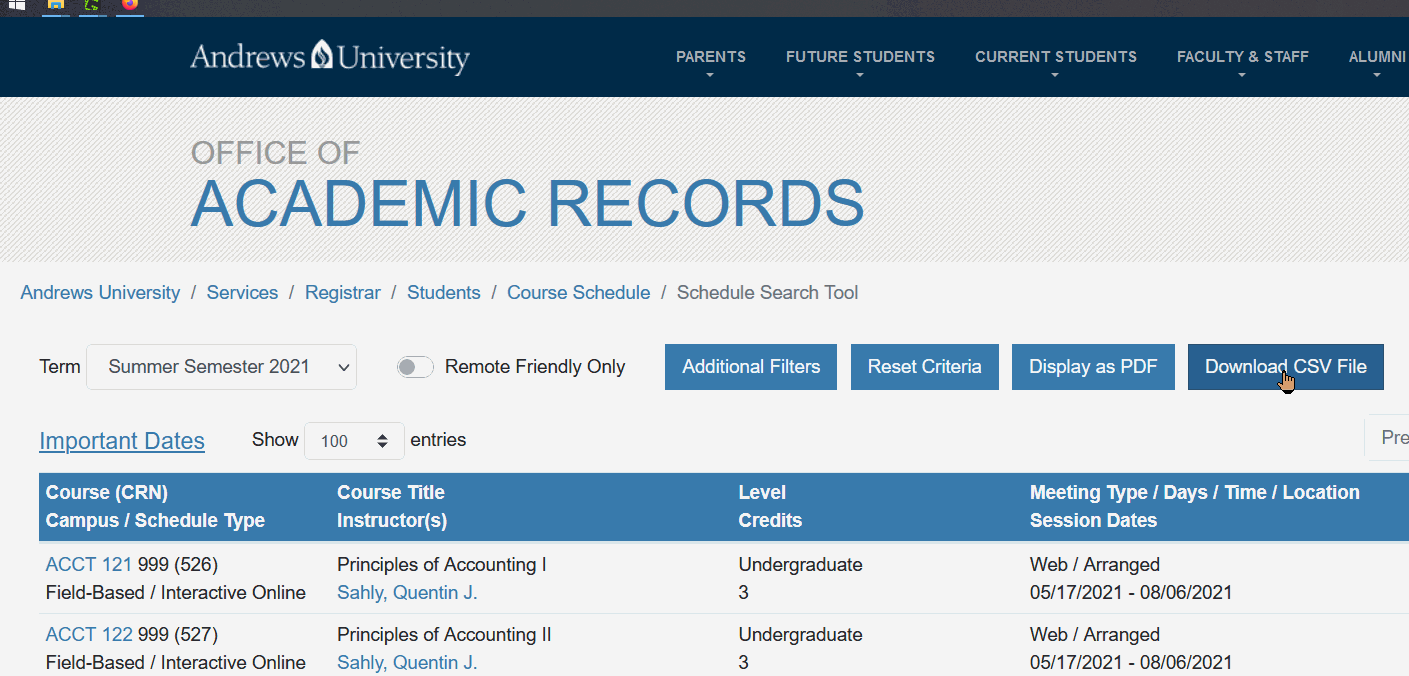Switch to Firefox in the taskbar
This screenshot has width=1409, height=676.
tap(130, 5)
